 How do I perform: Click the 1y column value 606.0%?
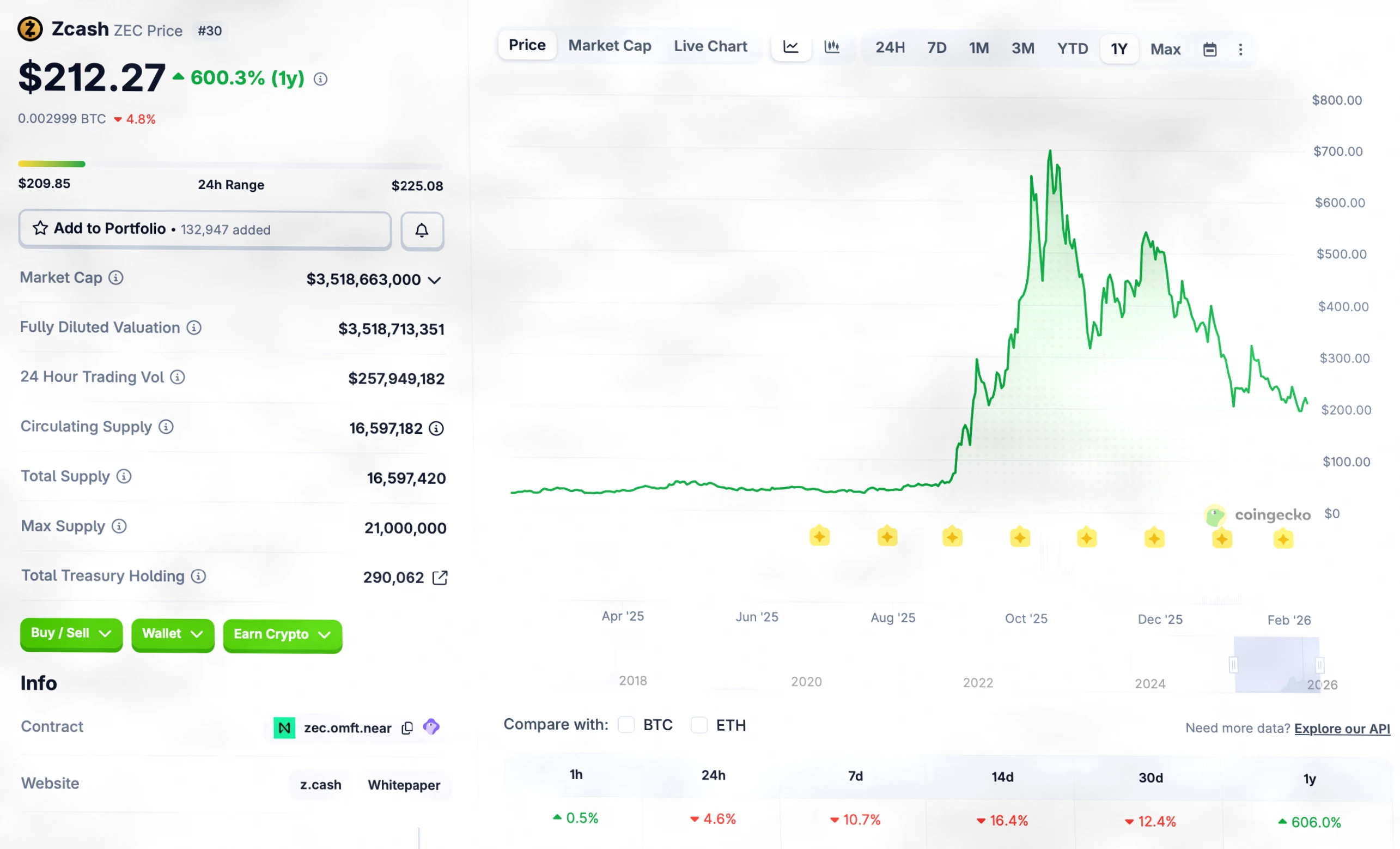[x=1310, y=822]
